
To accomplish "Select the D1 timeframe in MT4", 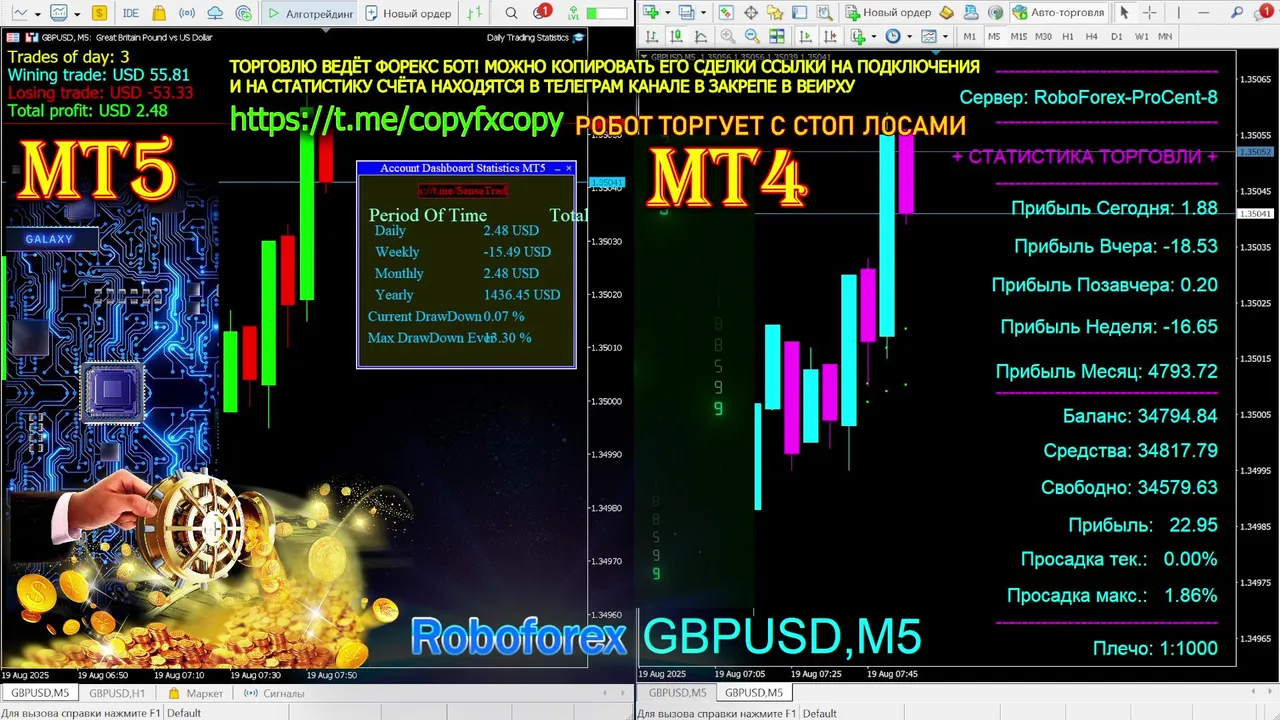I will pyautogui.click(x=1117, y=36).
